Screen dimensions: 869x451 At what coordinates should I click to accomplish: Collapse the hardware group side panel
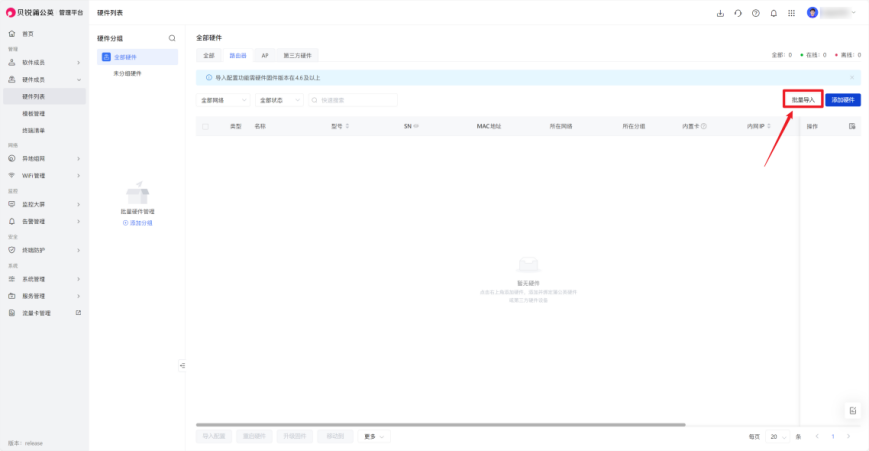[182, 365]
